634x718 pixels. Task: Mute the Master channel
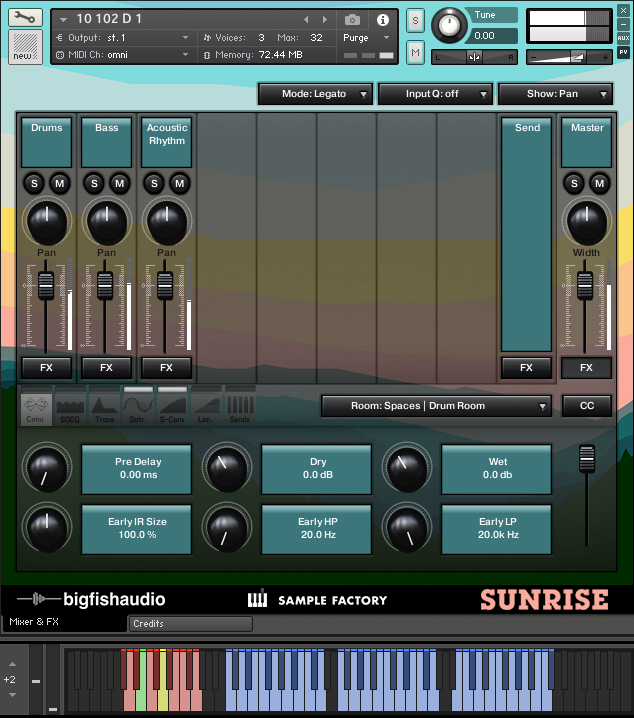[599, 184]
